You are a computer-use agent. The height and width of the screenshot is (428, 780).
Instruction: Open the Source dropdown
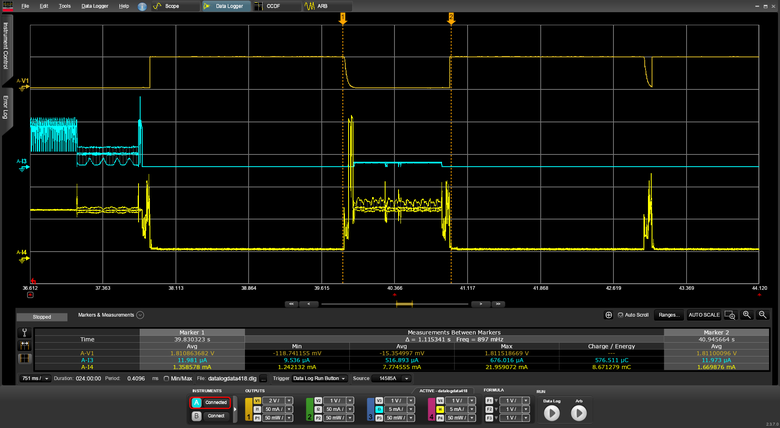coord(391,379)
